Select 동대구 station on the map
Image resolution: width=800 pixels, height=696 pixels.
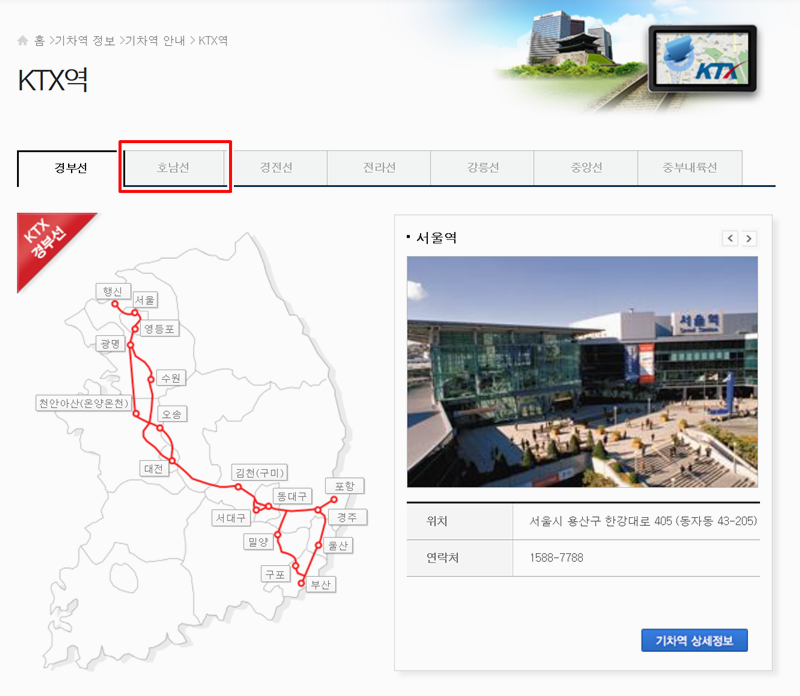point(292,496)
